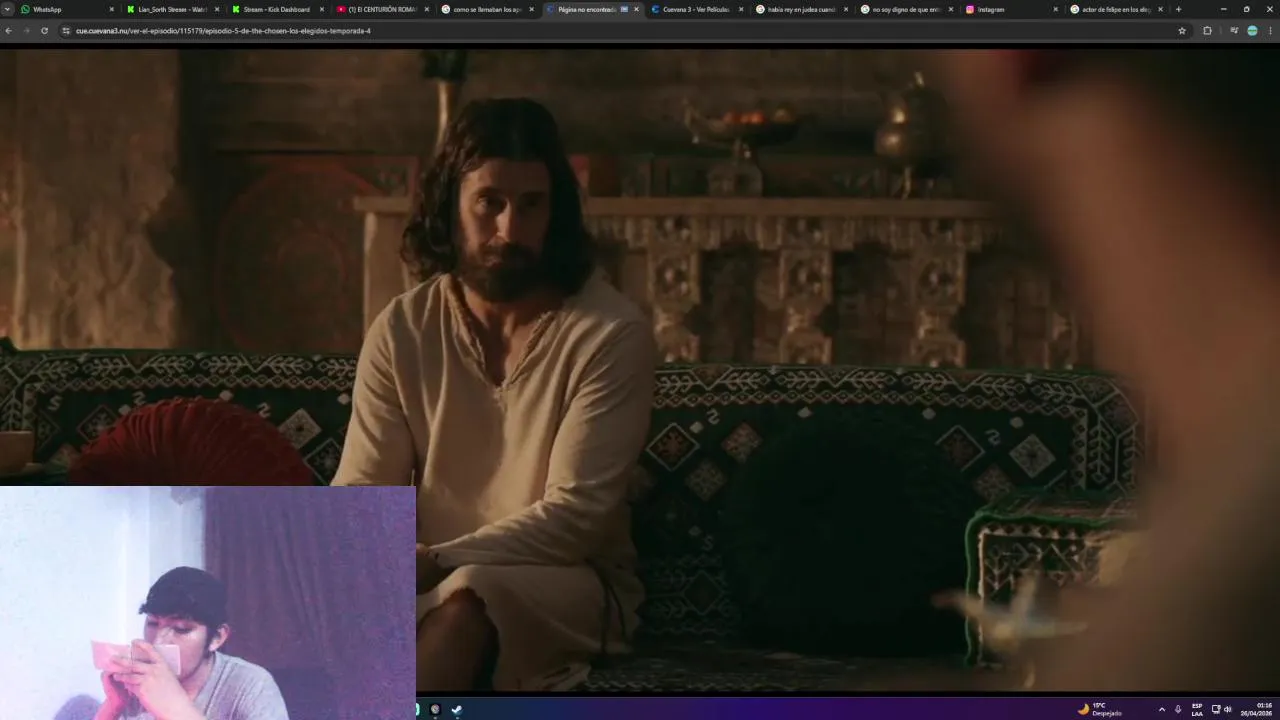
Task: Click the main video of the seated man
Action: [640, 370]
